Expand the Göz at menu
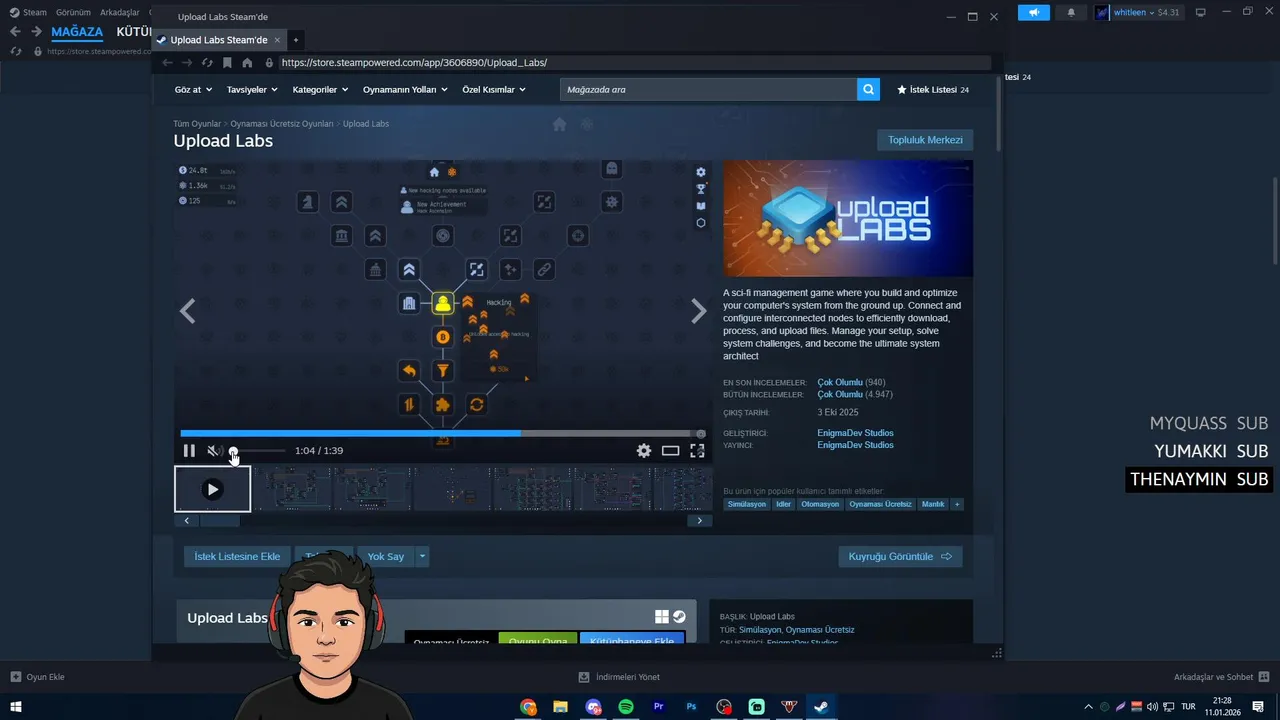This screenshot has height=720, width=1280. pos(192,89)
